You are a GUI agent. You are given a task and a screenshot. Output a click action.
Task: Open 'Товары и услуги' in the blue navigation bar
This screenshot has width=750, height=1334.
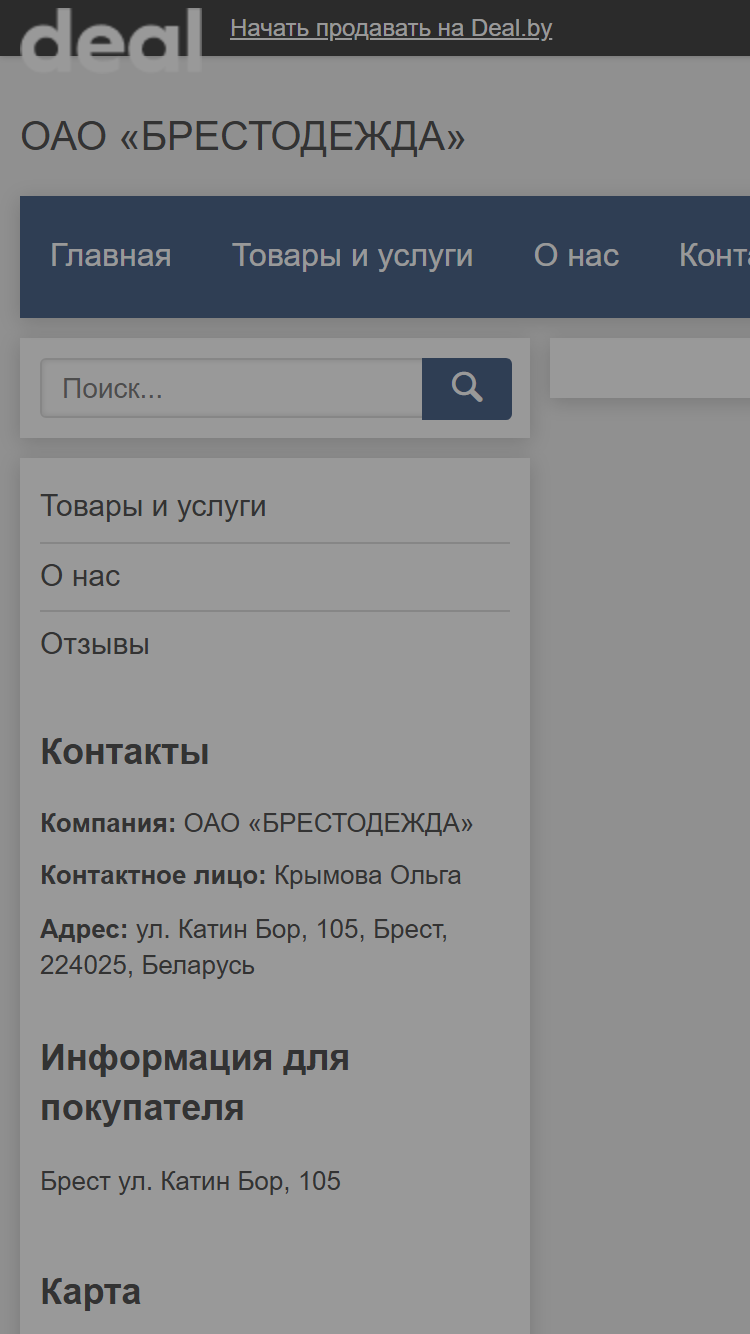pos(353,256)
